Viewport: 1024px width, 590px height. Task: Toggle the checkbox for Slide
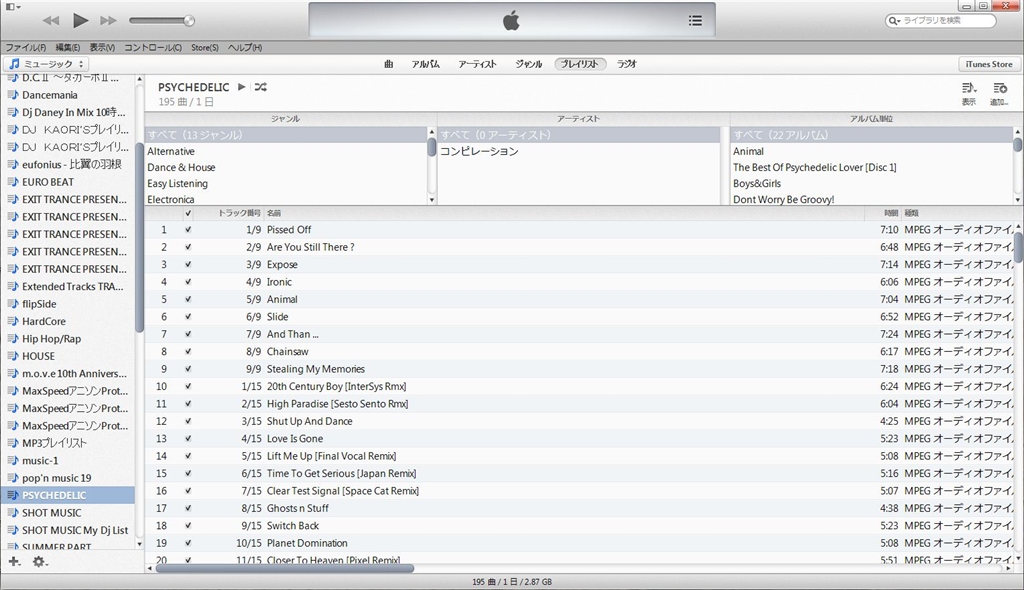point(188,317)
